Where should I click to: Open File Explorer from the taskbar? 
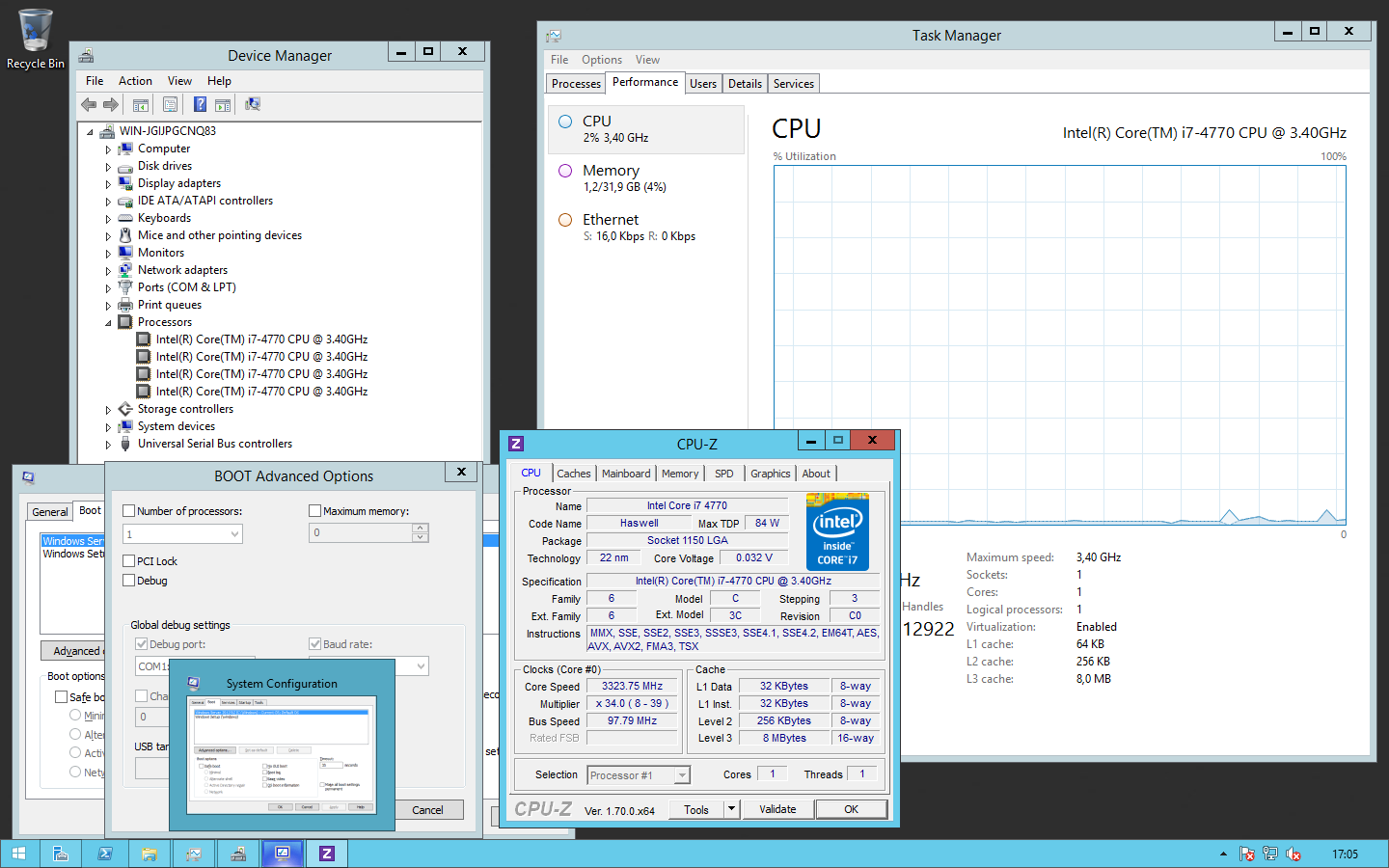[x=150, y=854]
